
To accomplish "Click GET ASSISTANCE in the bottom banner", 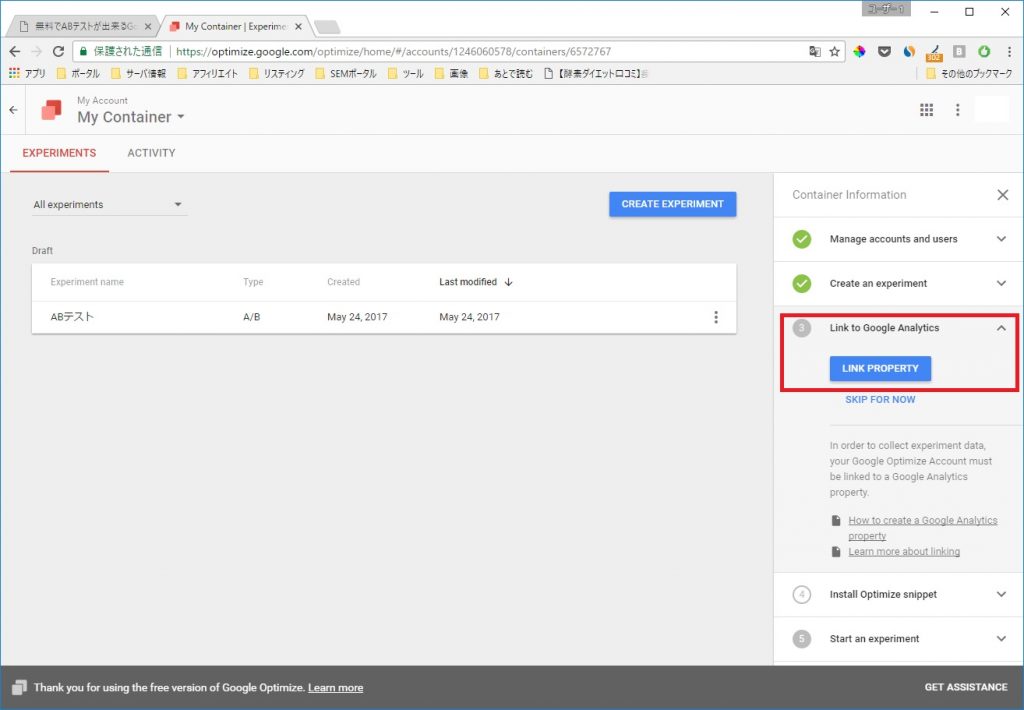I will (966, 687).
